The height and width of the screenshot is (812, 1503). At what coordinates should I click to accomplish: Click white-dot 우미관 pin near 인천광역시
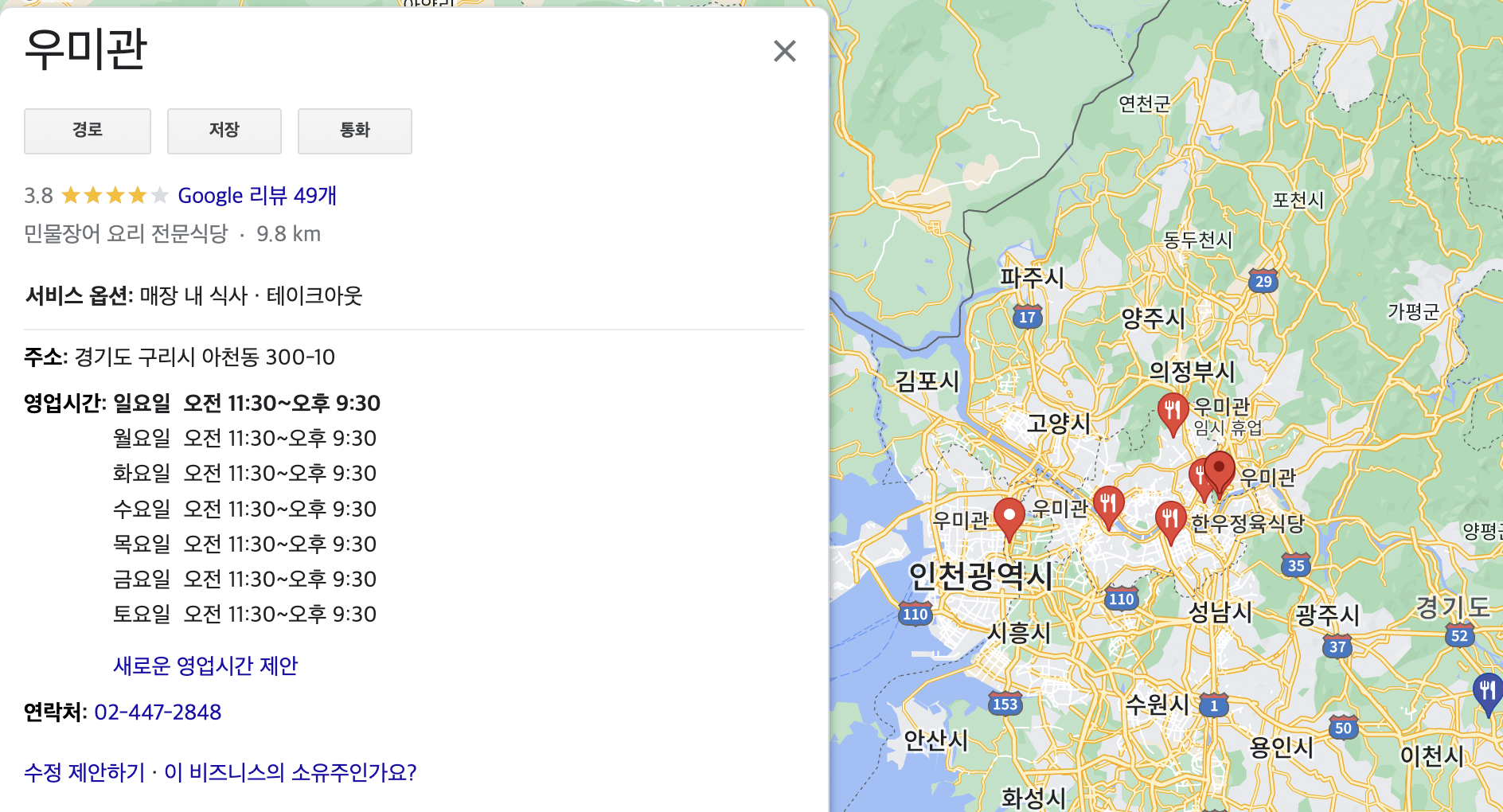pos(1009,518)
